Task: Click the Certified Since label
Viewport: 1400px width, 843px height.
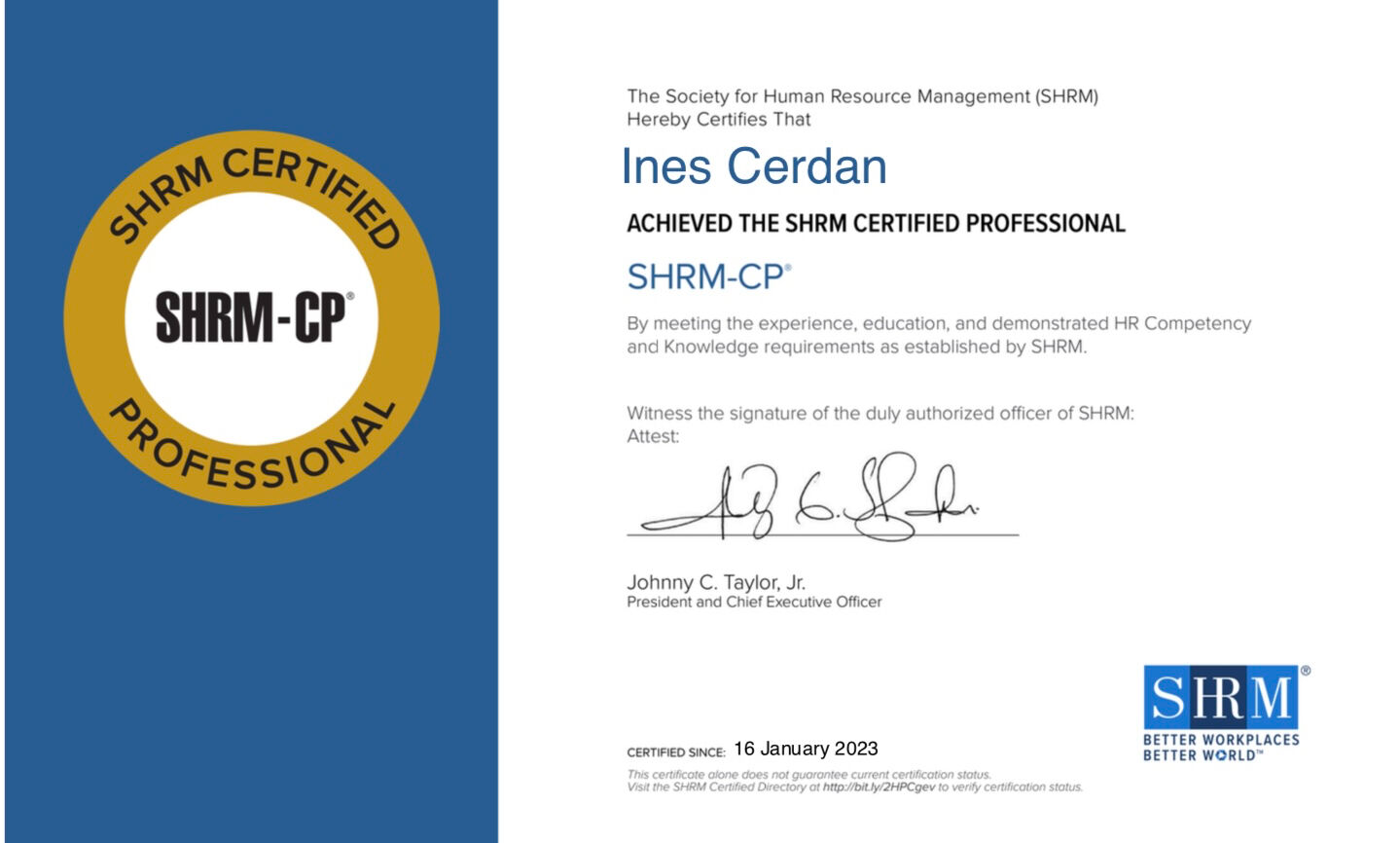Action: click(x=675, y=752)
